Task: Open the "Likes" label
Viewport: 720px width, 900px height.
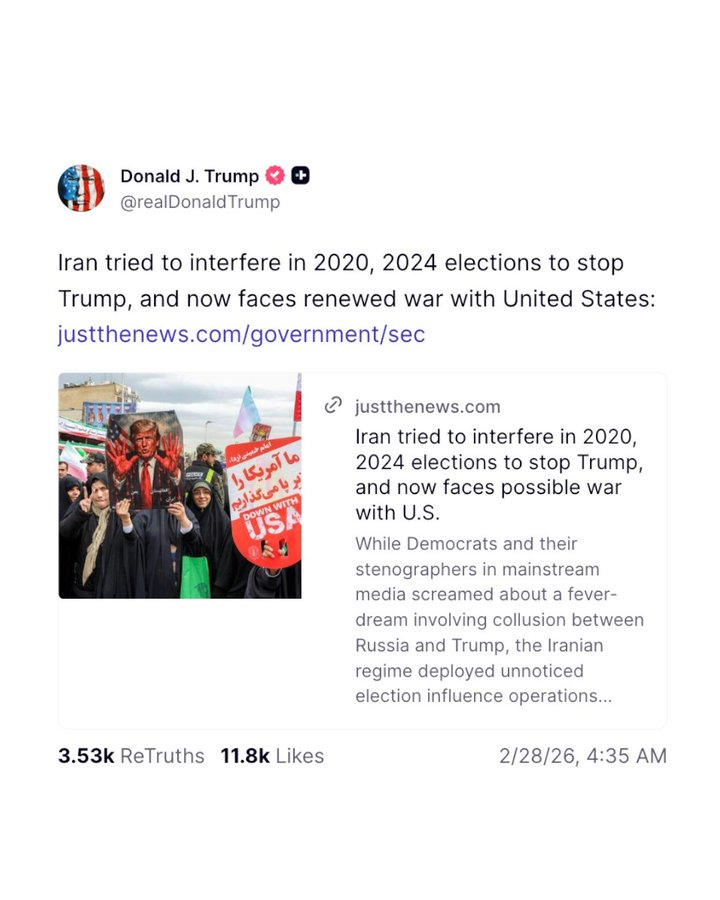Action: [x=299, y=756]
